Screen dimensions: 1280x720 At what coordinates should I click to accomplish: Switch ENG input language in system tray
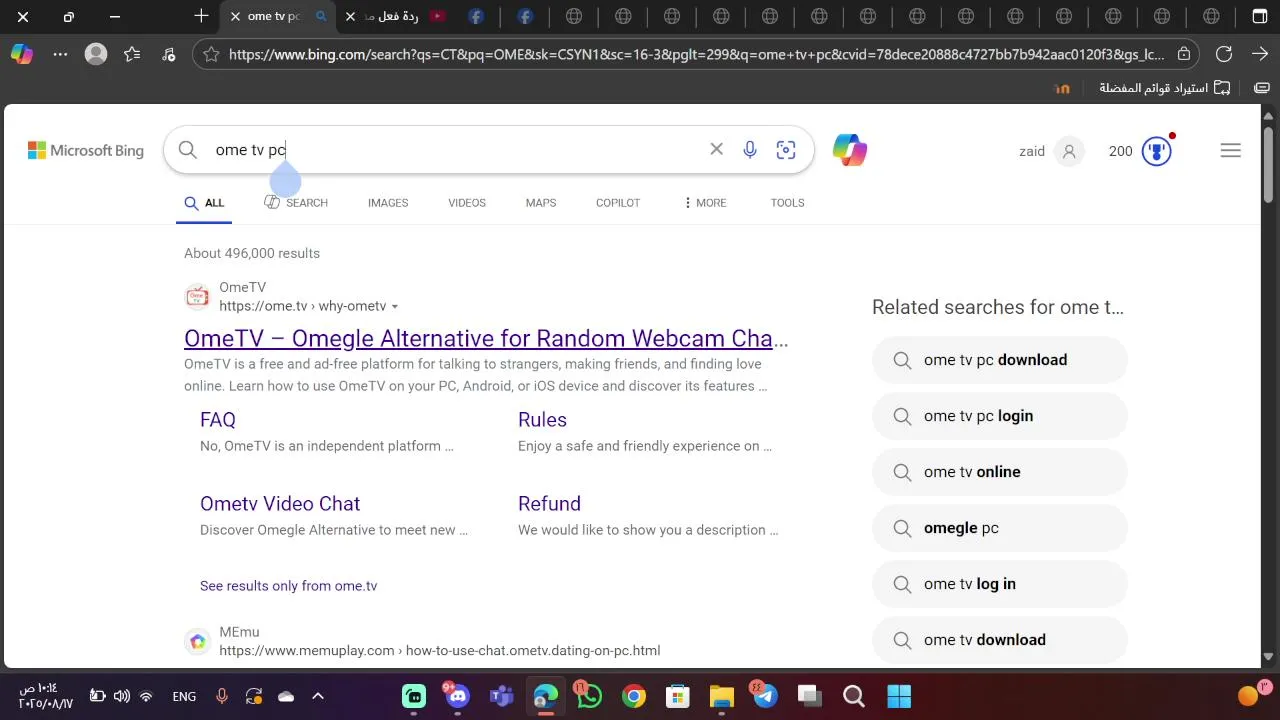tap(184, 697)
